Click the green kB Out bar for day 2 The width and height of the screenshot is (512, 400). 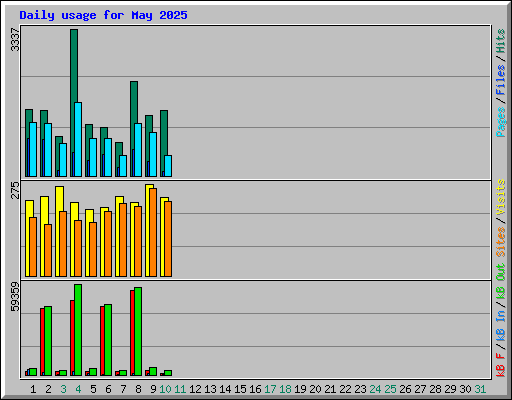tap(48, 341)
